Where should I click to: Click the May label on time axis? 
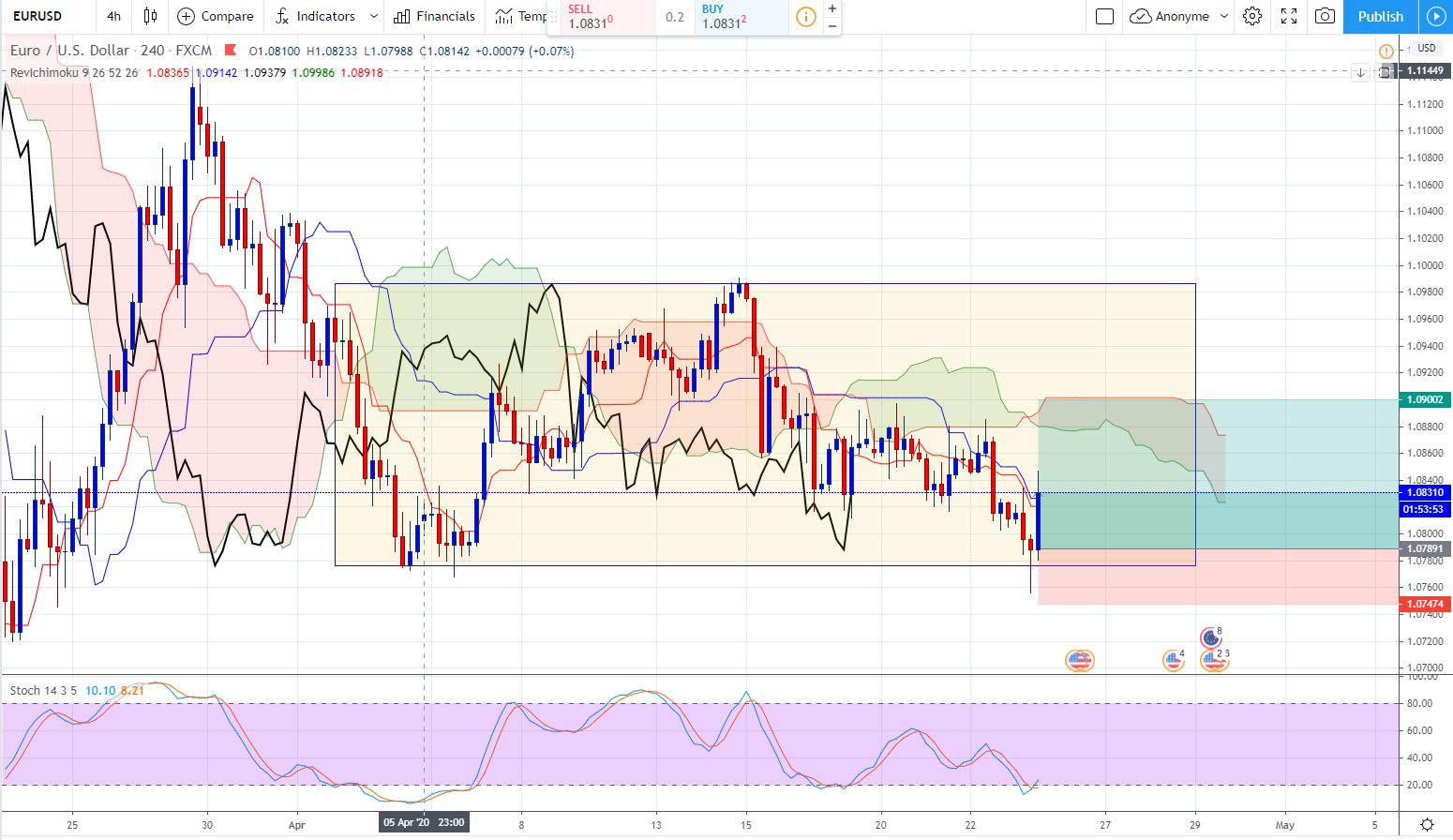click(x=1284, y=825)
